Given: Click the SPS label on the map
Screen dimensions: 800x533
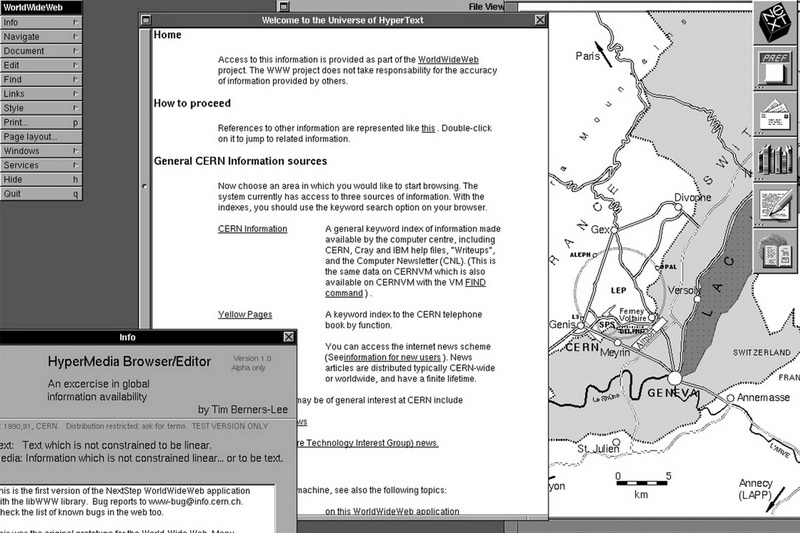Looking at the screenshot, I should pyautogui.click(x=607, y=324).
